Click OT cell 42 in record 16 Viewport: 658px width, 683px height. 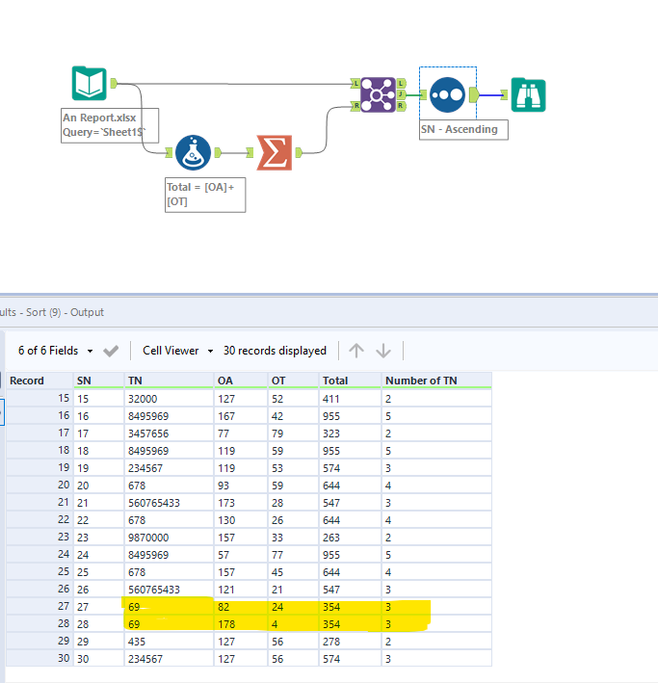pyautogui.click(x=293, y=416)
